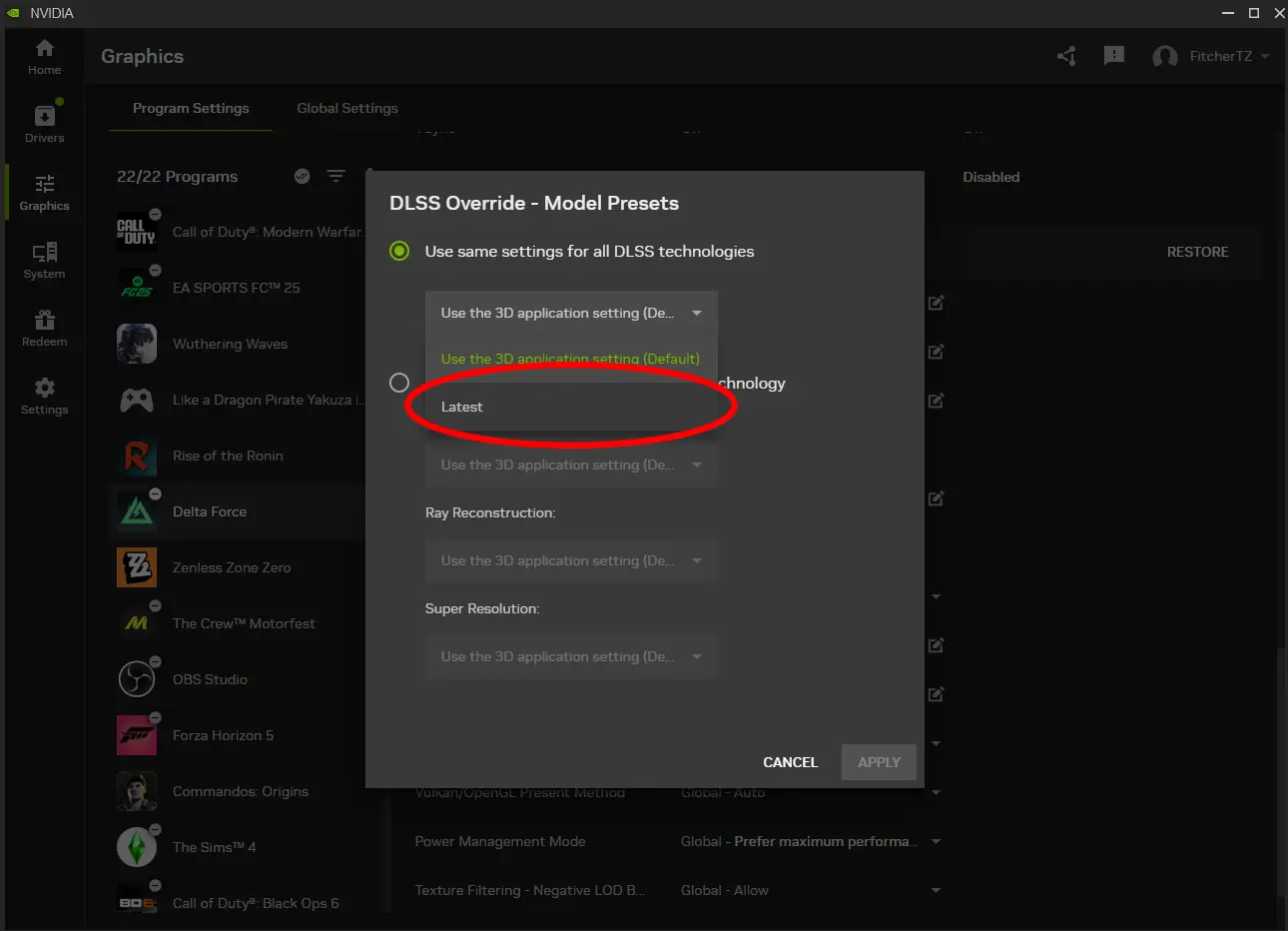Select 'The Crew™ Motorfest' program name
This screenshot has height=931, width=1288.
244,623
